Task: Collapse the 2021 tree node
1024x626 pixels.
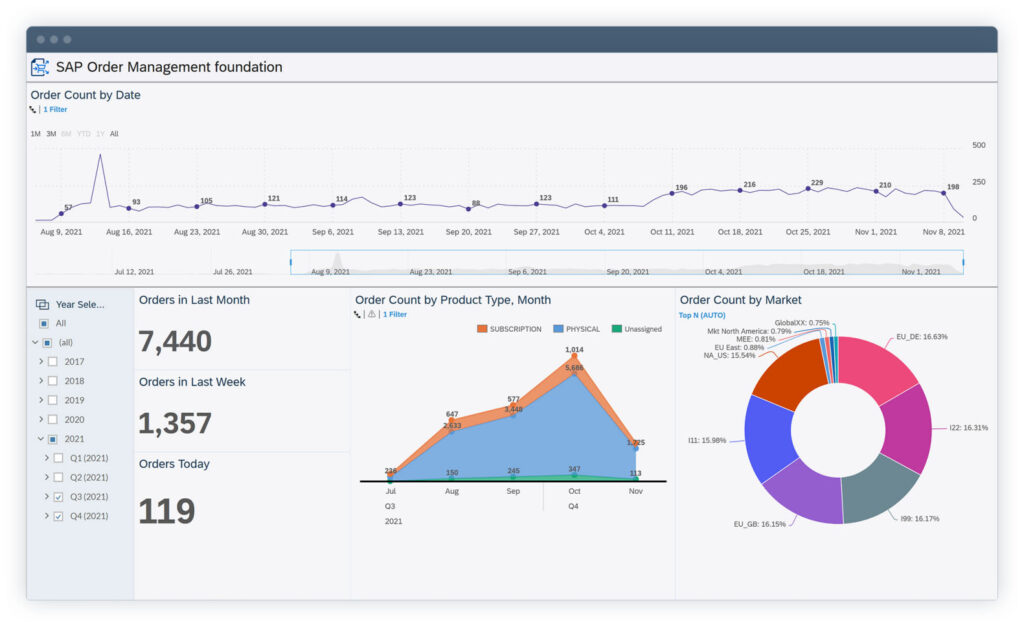Action: (37, 439)
